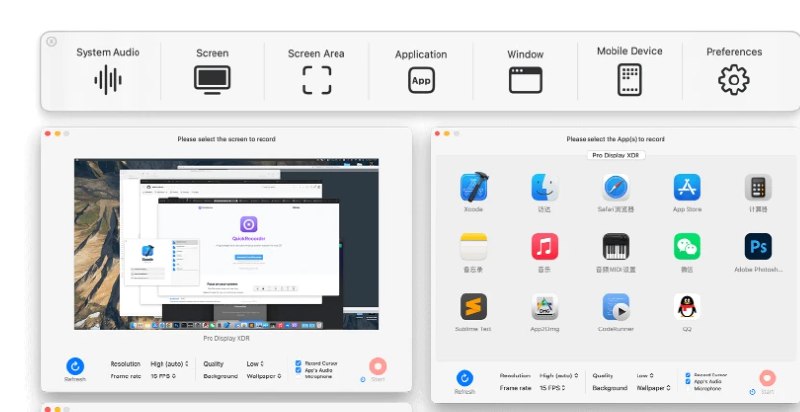The height and width of the screenshot is (412, 800).
Task: Open Background Wallpaper dropdown in App window
Action: click(x=654, y=388)
